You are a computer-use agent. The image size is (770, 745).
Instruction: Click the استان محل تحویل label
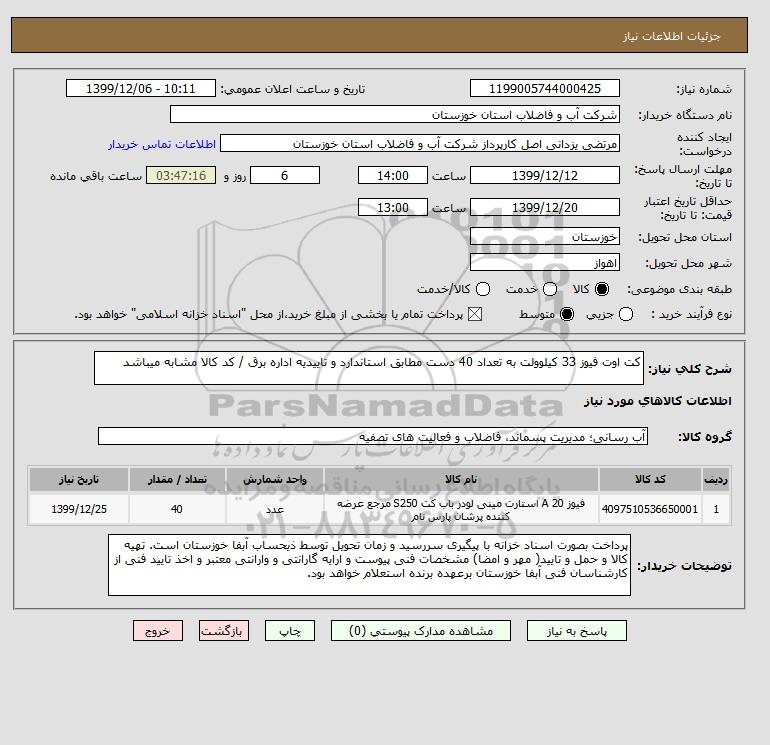coord(685,238)
